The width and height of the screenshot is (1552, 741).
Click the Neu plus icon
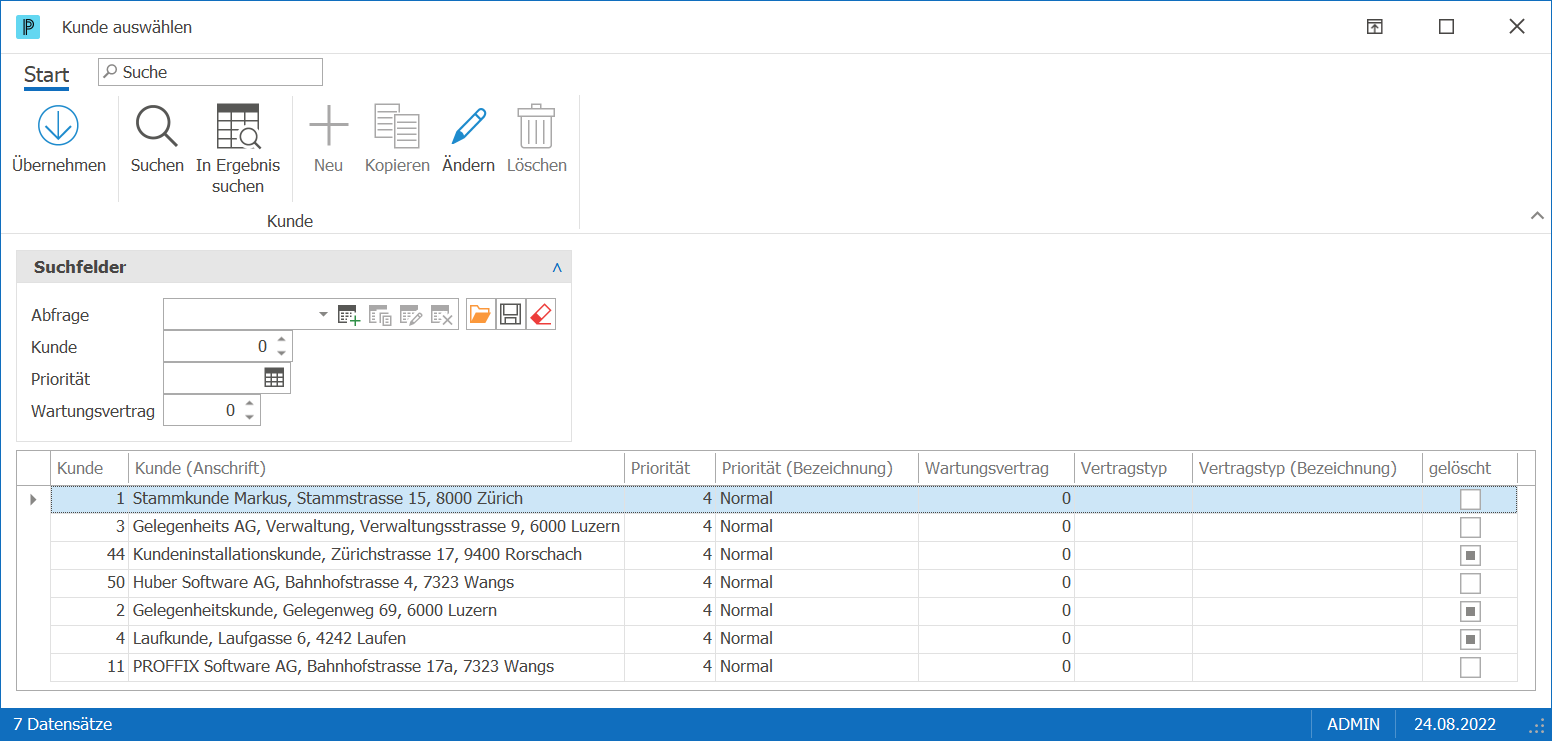click(x=328, y=126)
